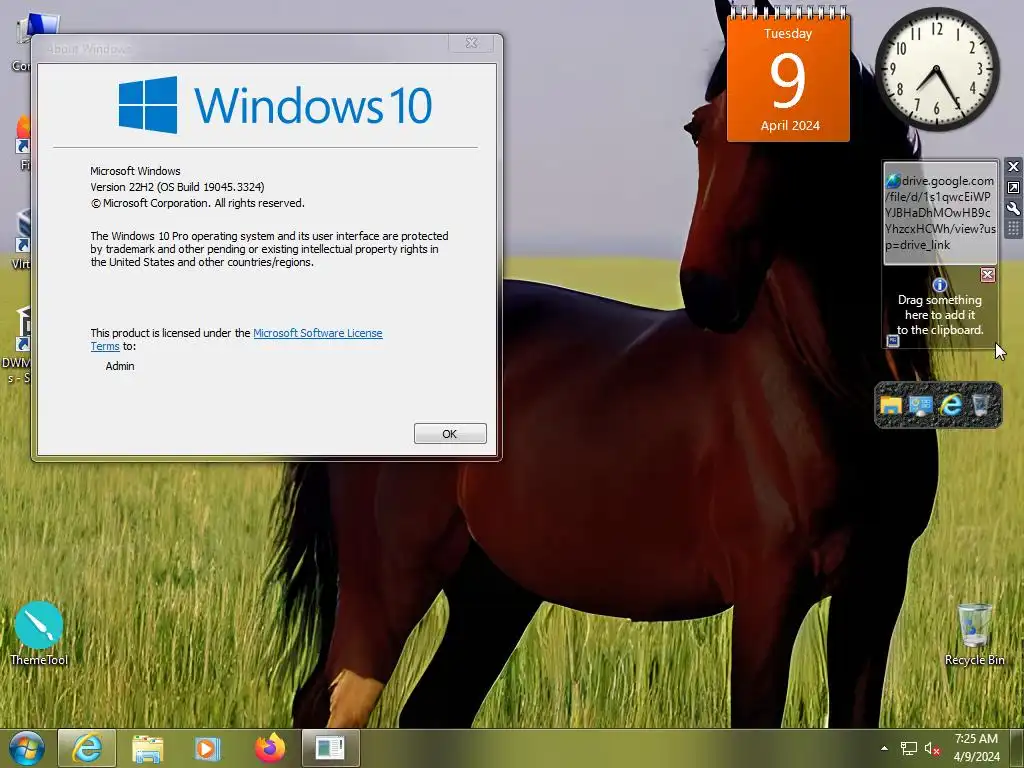Open Windows Media Player taskbar icon
The image size is (1024, 768).
tap(208, 748)
